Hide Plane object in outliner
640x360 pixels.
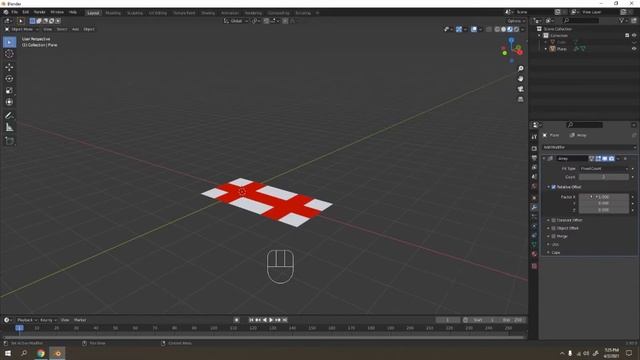click(634, 49)
